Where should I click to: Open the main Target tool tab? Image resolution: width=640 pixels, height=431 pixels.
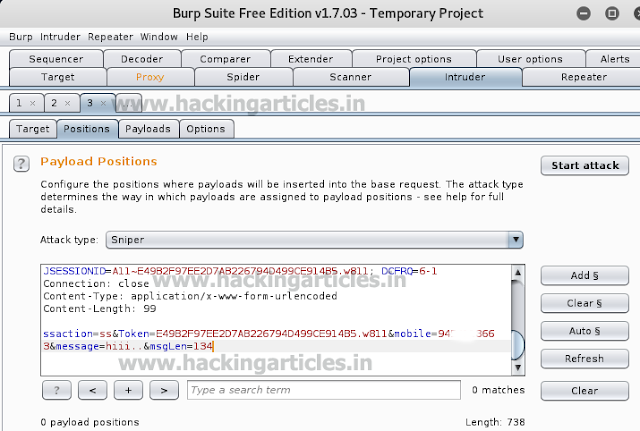click(58, 77)
